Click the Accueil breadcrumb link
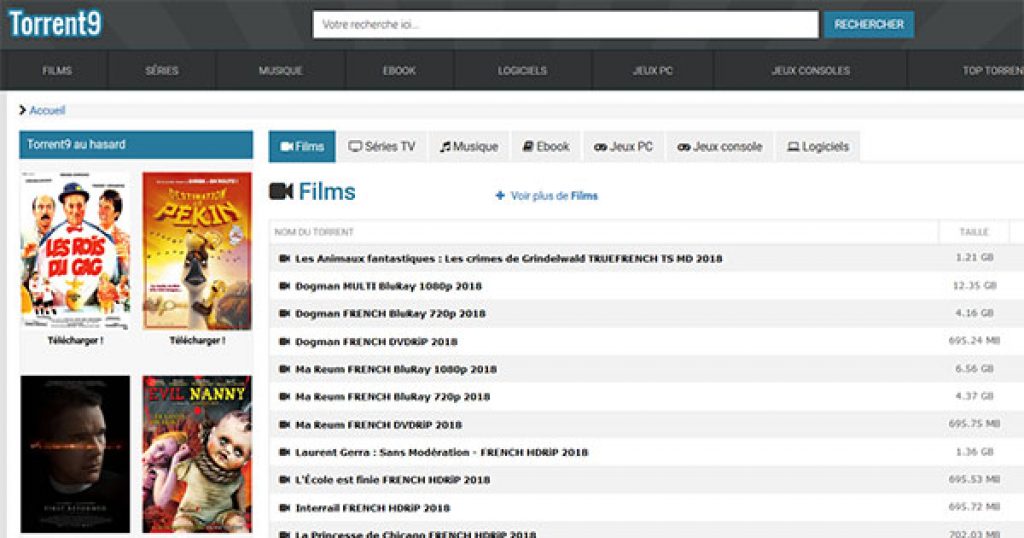1024x538 pixels. pos(47,110)
